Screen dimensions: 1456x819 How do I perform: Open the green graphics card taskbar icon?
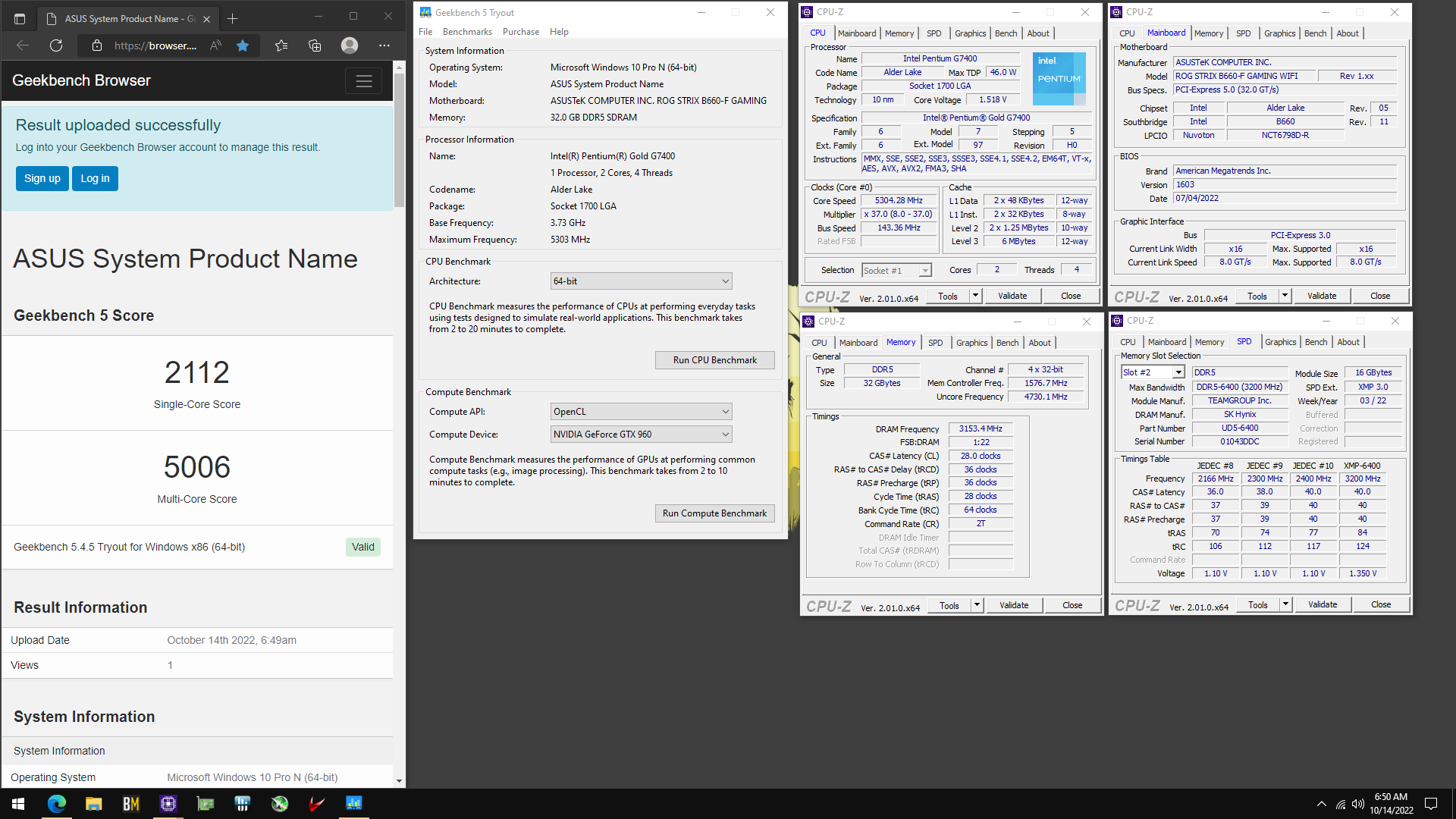click(206, 804)
